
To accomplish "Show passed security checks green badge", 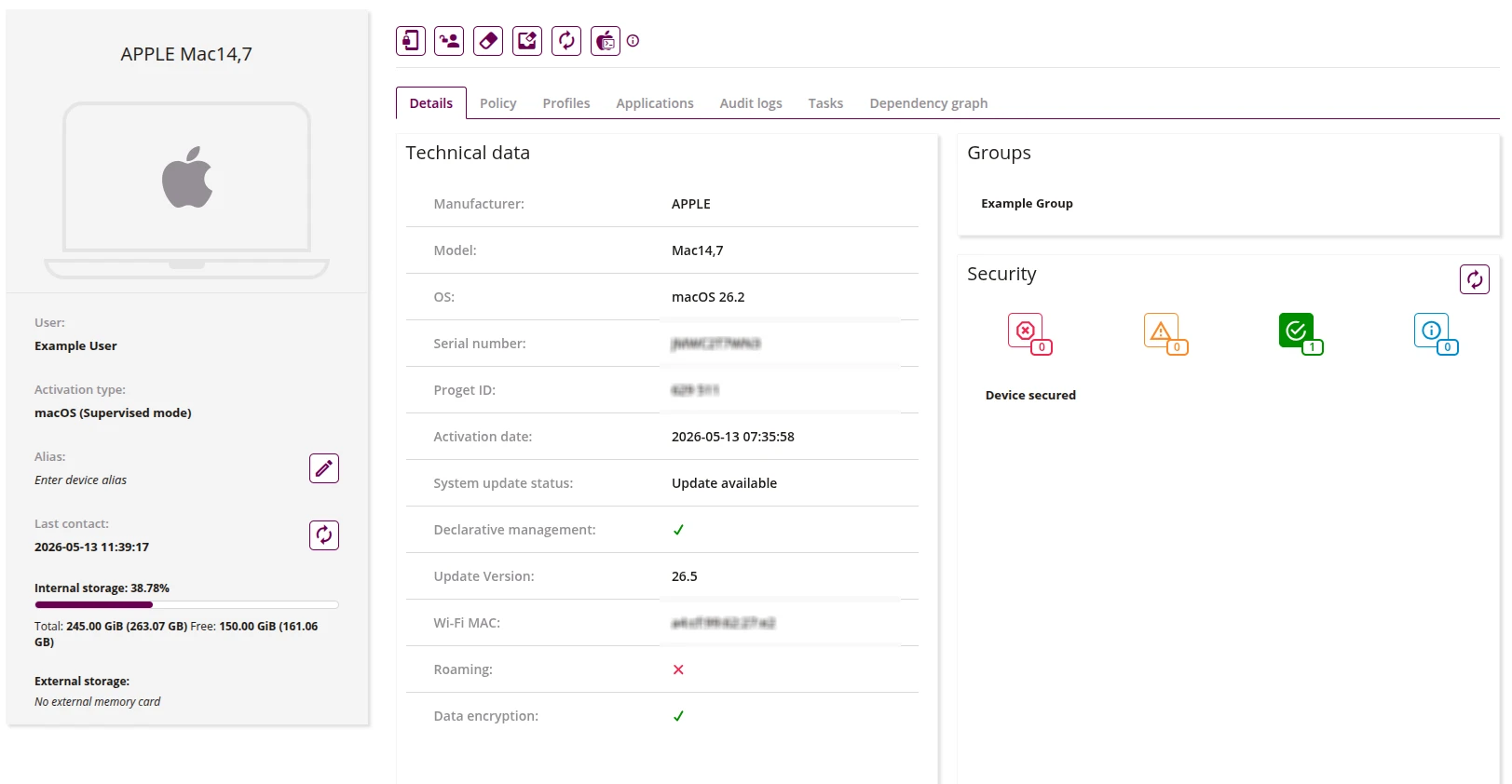I will [x=1301, y=333].
